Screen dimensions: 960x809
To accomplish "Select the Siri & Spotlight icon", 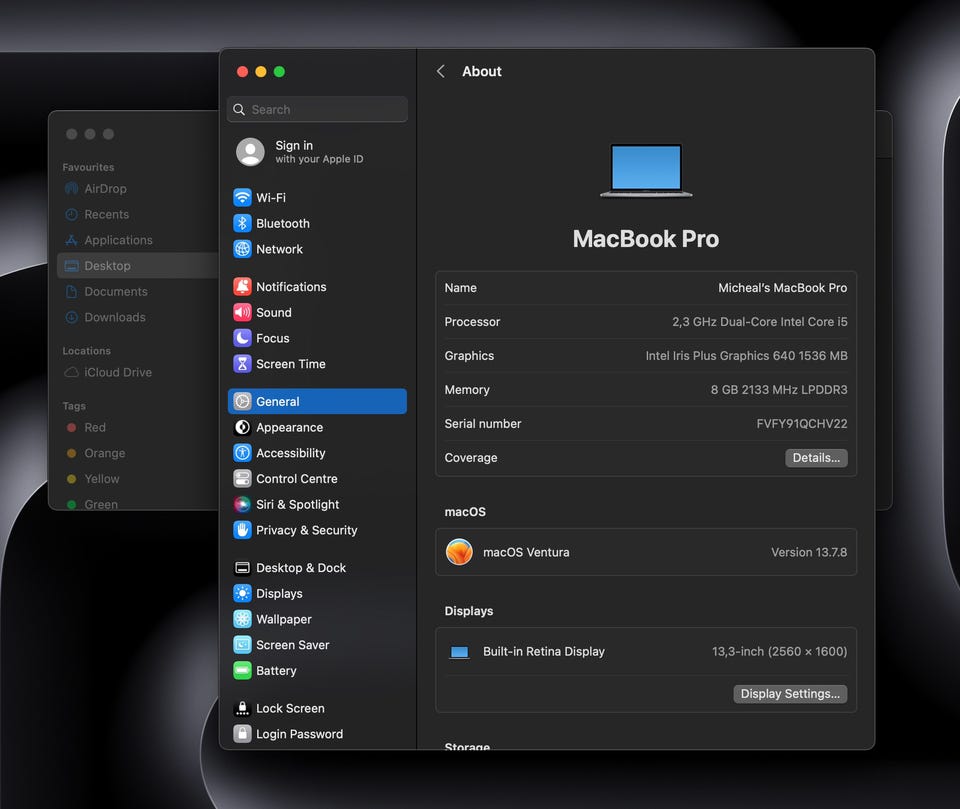I will [x=242, y=505].
